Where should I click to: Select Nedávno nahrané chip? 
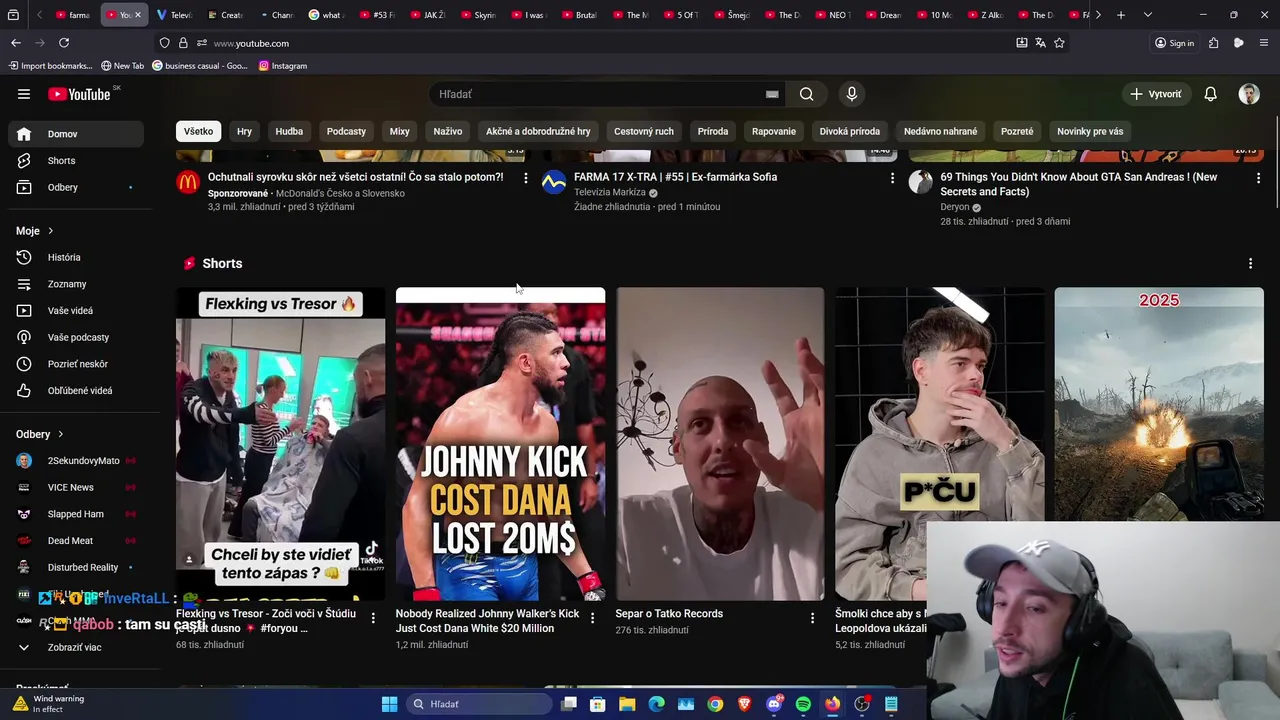coord(941,131)
